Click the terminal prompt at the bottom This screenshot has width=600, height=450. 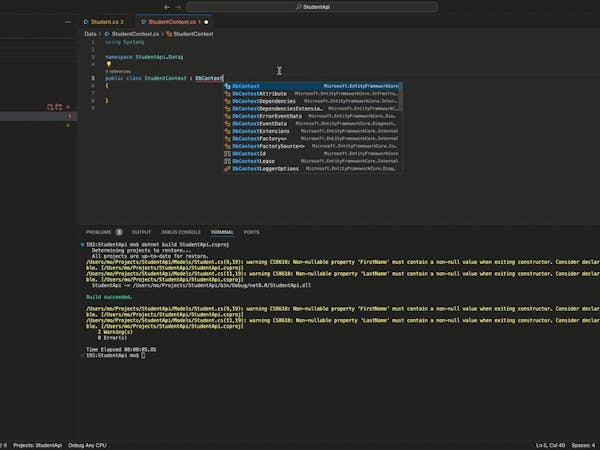pyautogui.click(x=116, y=355)
